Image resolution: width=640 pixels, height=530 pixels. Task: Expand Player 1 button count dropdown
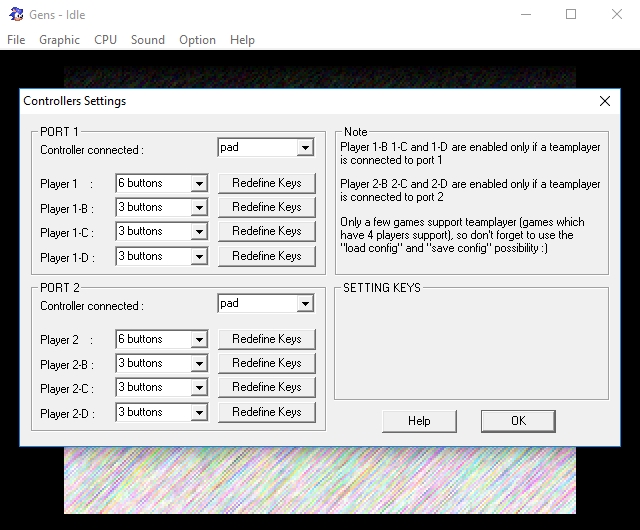click(199, 183)
